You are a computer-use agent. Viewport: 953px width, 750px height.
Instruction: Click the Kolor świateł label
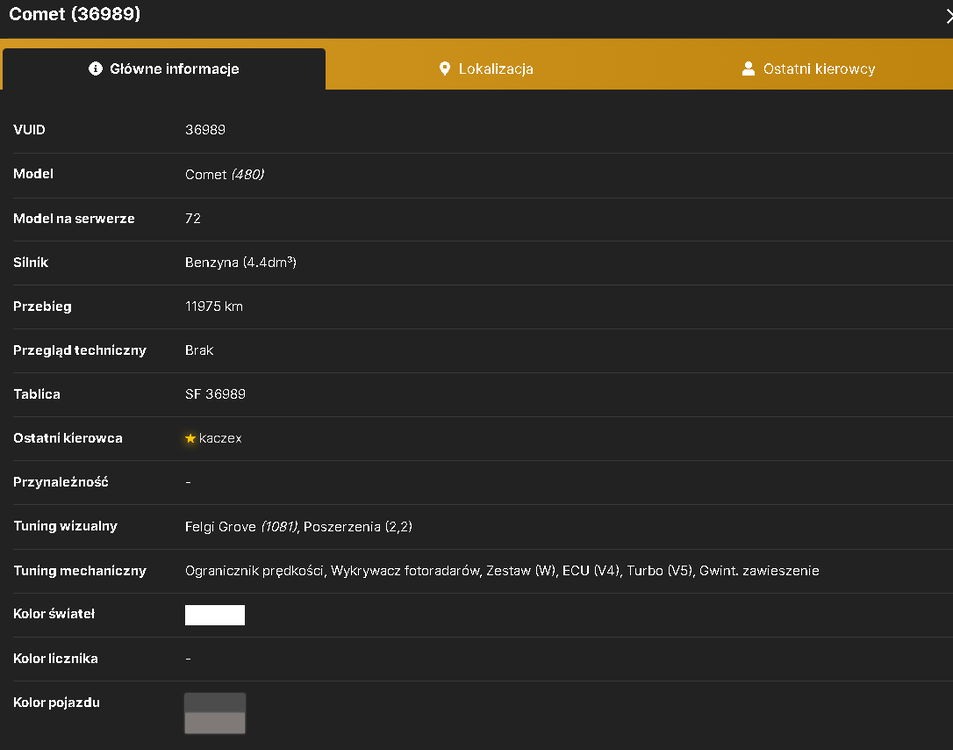point(54,614)
